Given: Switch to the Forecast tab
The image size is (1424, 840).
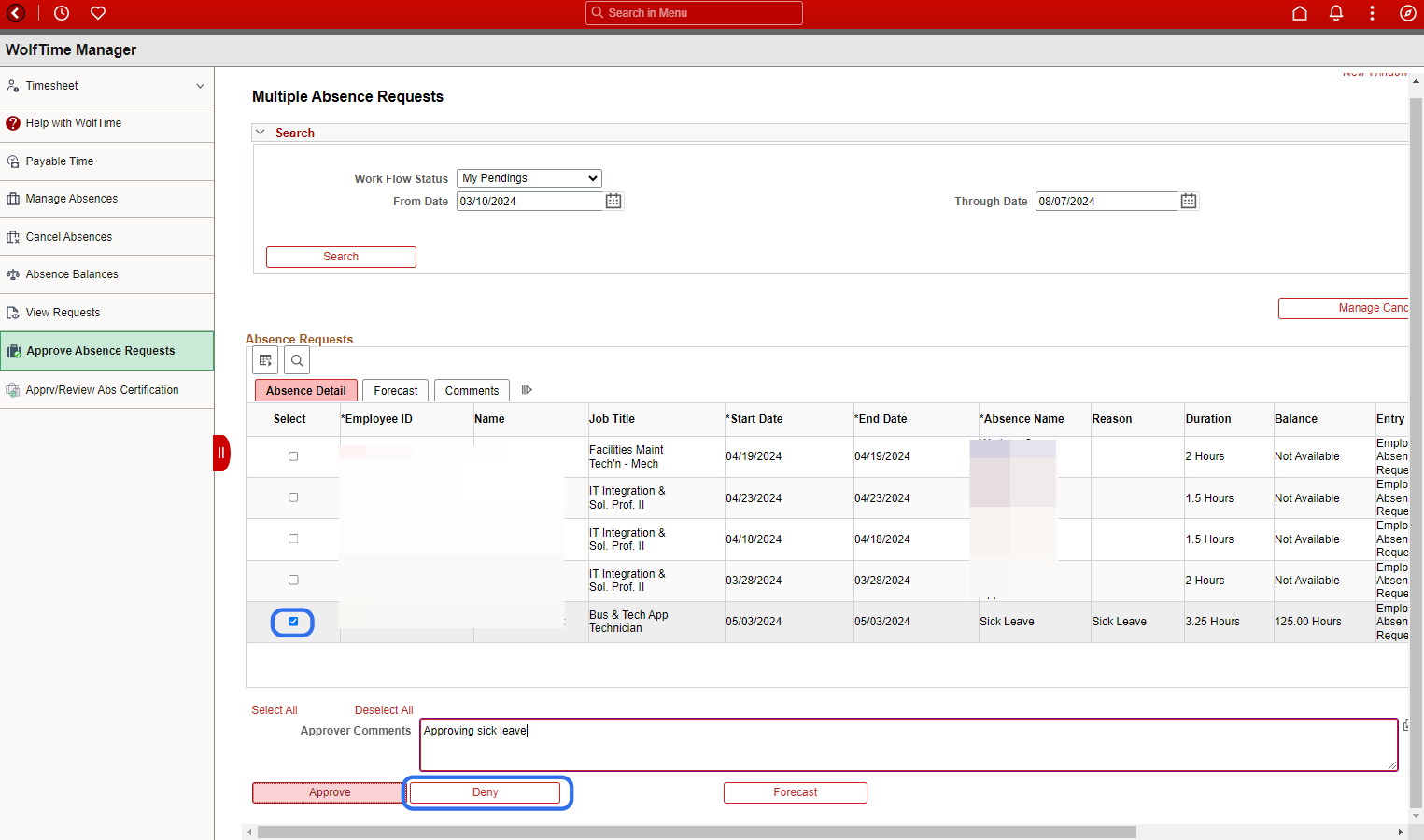Looking at the screenshot, I should pyautogui.click(x=396, y=390).
